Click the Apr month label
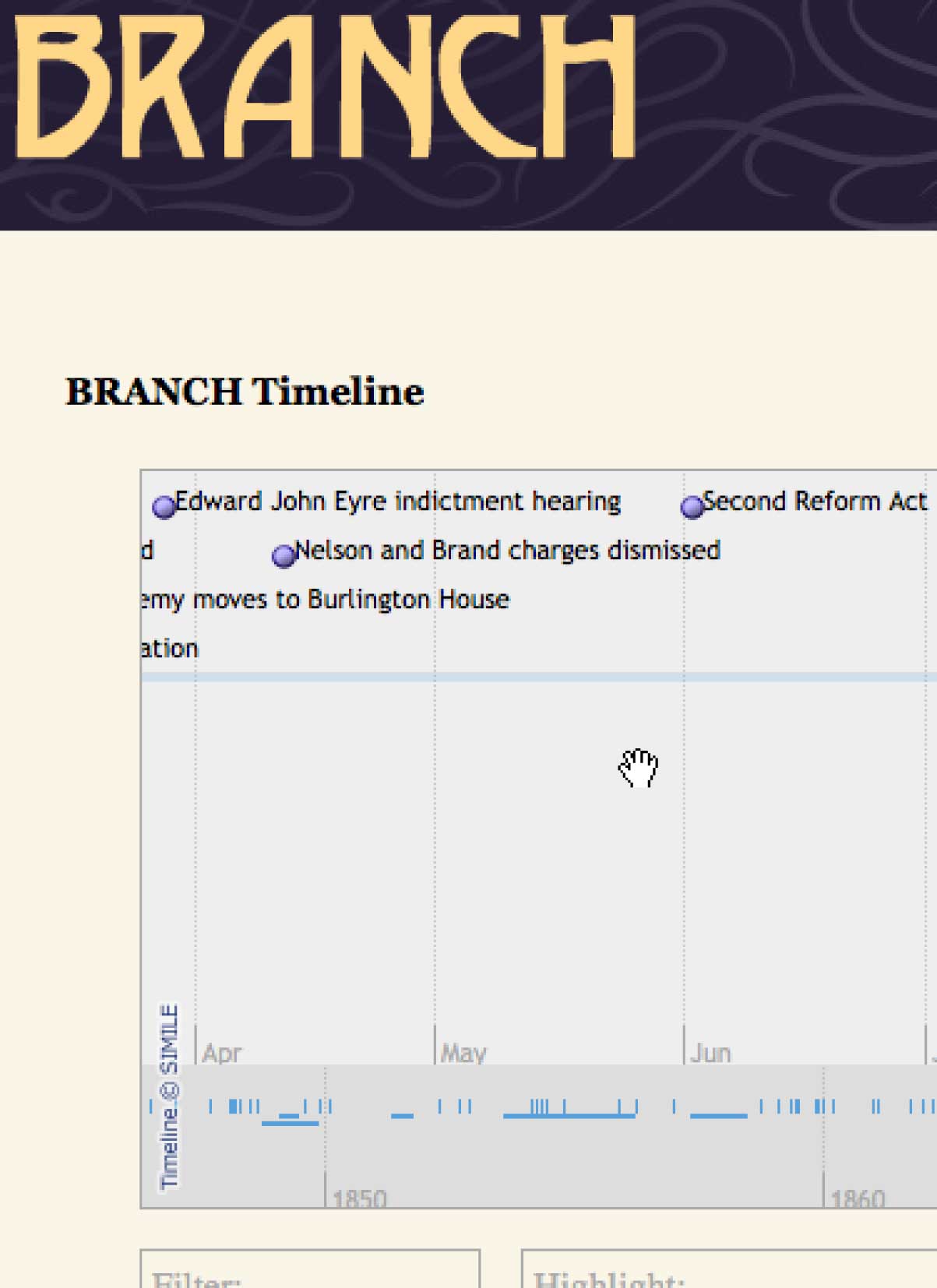 click(222, 1053)
